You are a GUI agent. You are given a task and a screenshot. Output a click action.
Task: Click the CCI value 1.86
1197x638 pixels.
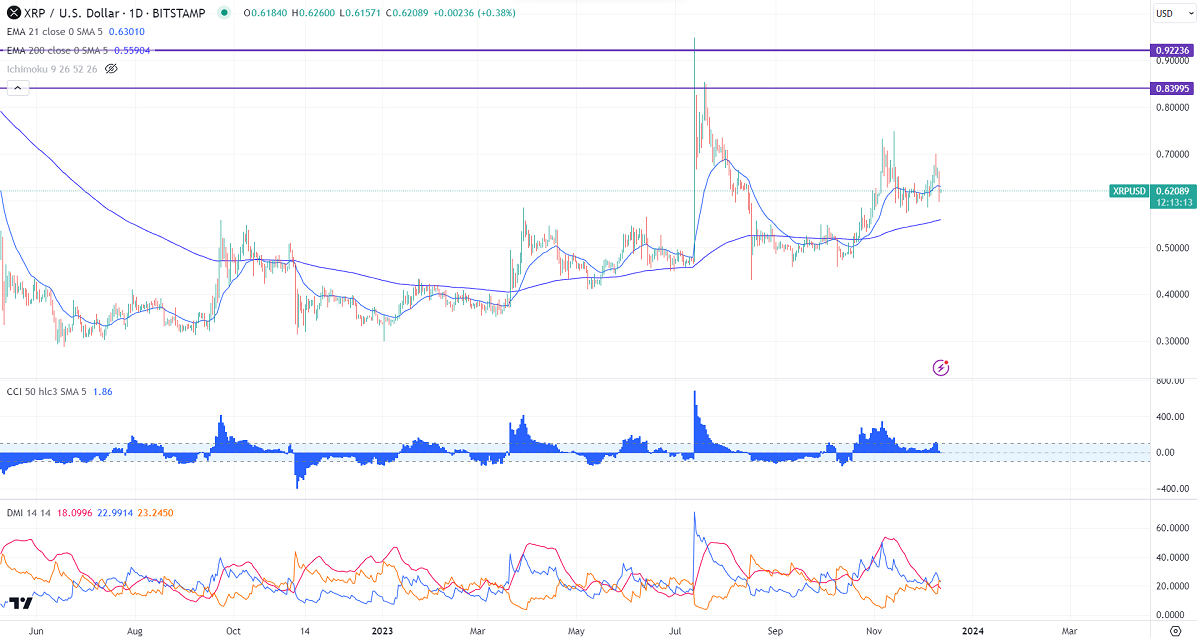(x=102, y=392)
